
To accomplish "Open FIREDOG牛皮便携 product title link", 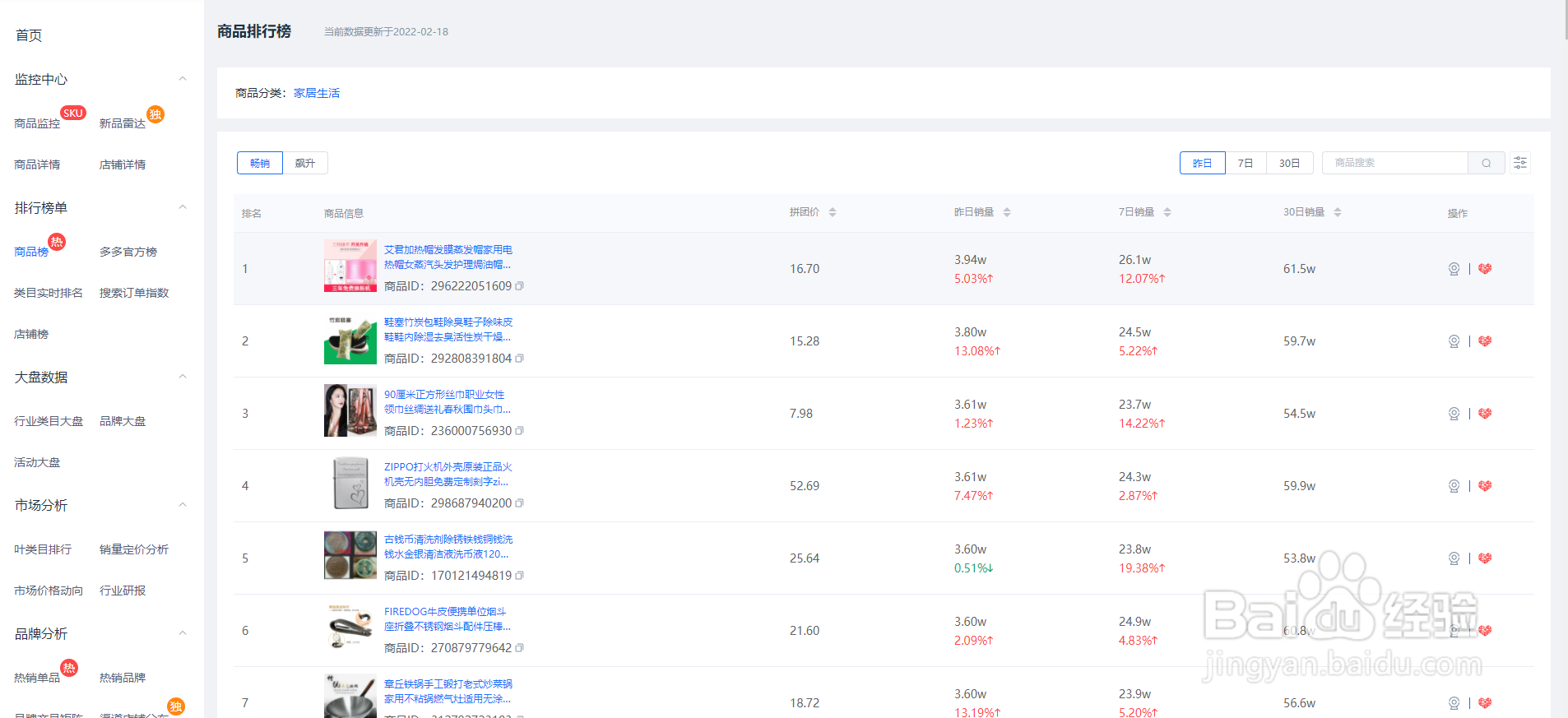I will point(448,619).
